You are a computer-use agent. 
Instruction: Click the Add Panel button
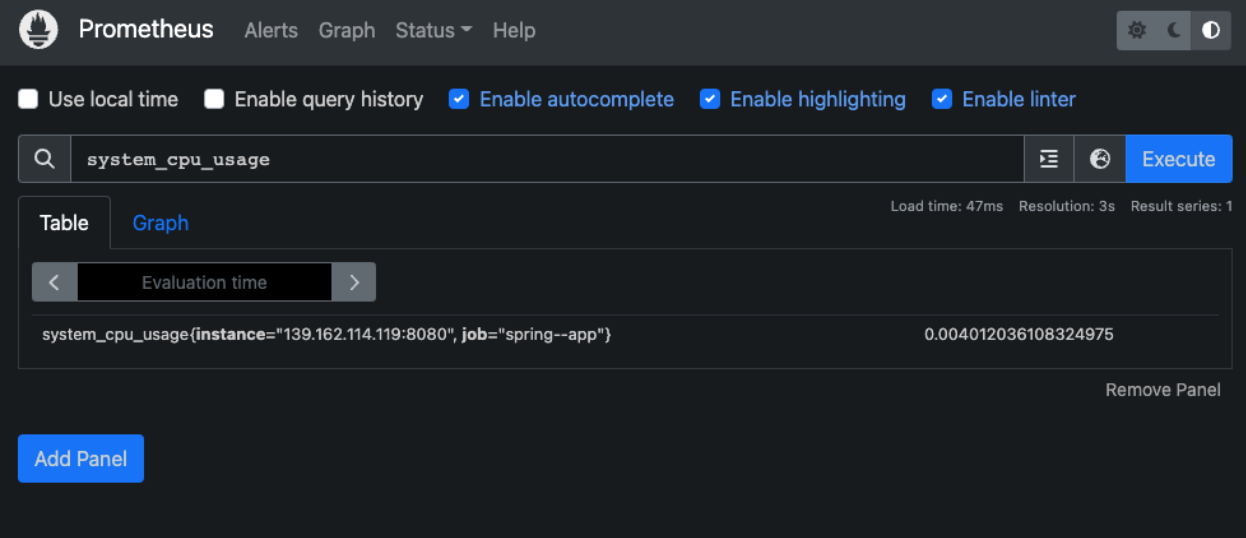[81, 459]
